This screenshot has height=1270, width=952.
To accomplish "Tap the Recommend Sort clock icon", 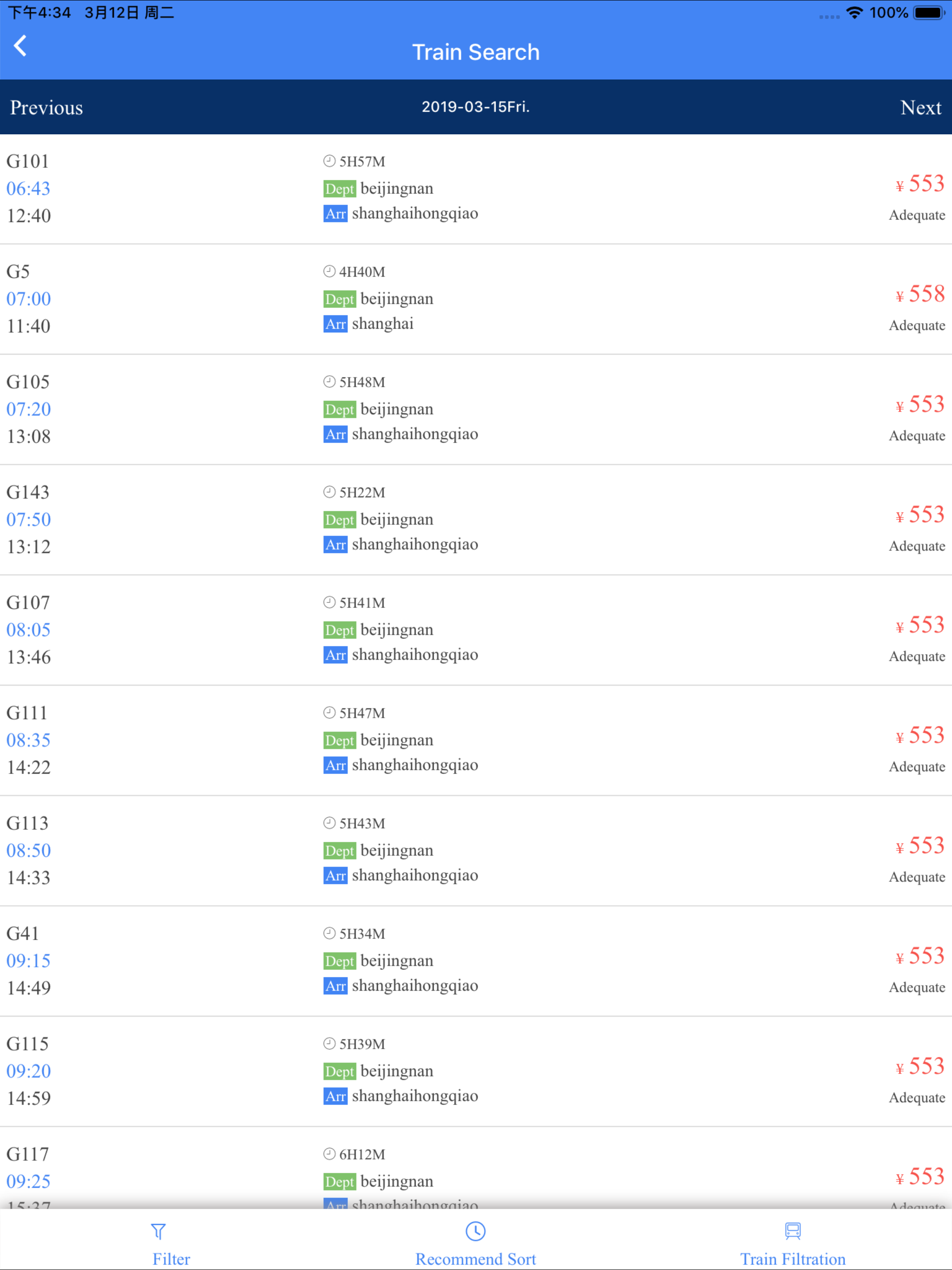I will (476, 1231).
